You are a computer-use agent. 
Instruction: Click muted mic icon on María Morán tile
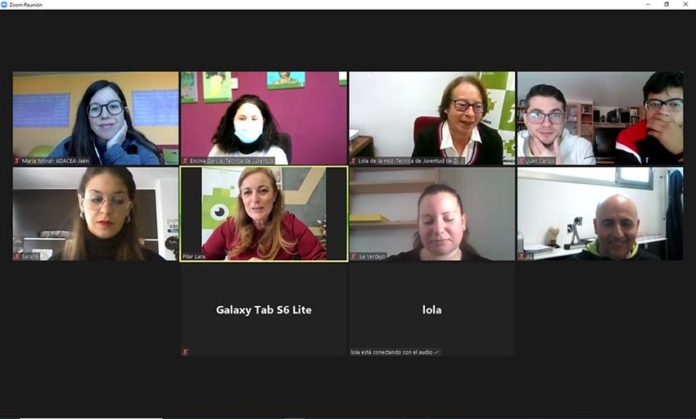coord(17,161)
